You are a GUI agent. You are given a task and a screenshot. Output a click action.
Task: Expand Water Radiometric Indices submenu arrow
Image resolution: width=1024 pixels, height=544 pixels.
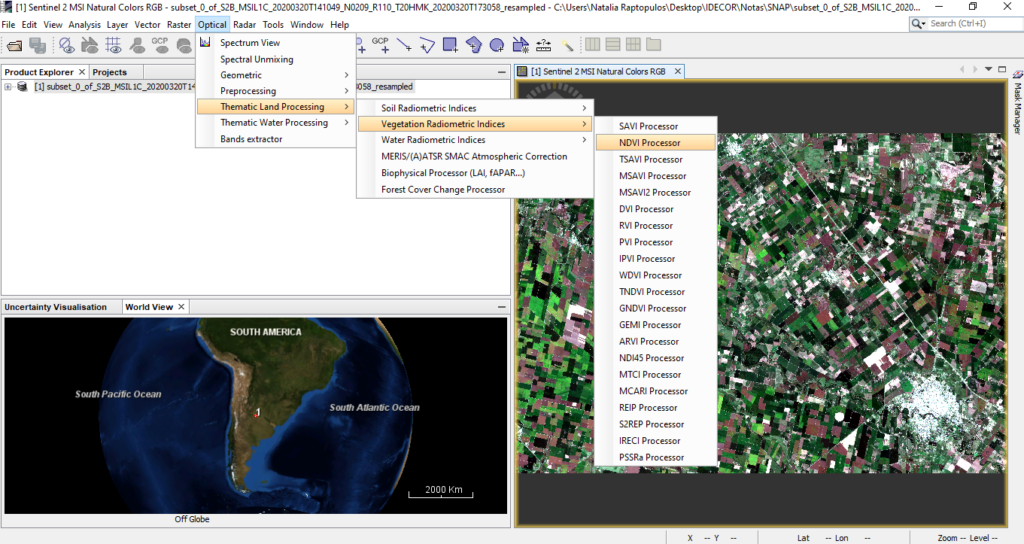pyautogui.click(x=584, y=140)
